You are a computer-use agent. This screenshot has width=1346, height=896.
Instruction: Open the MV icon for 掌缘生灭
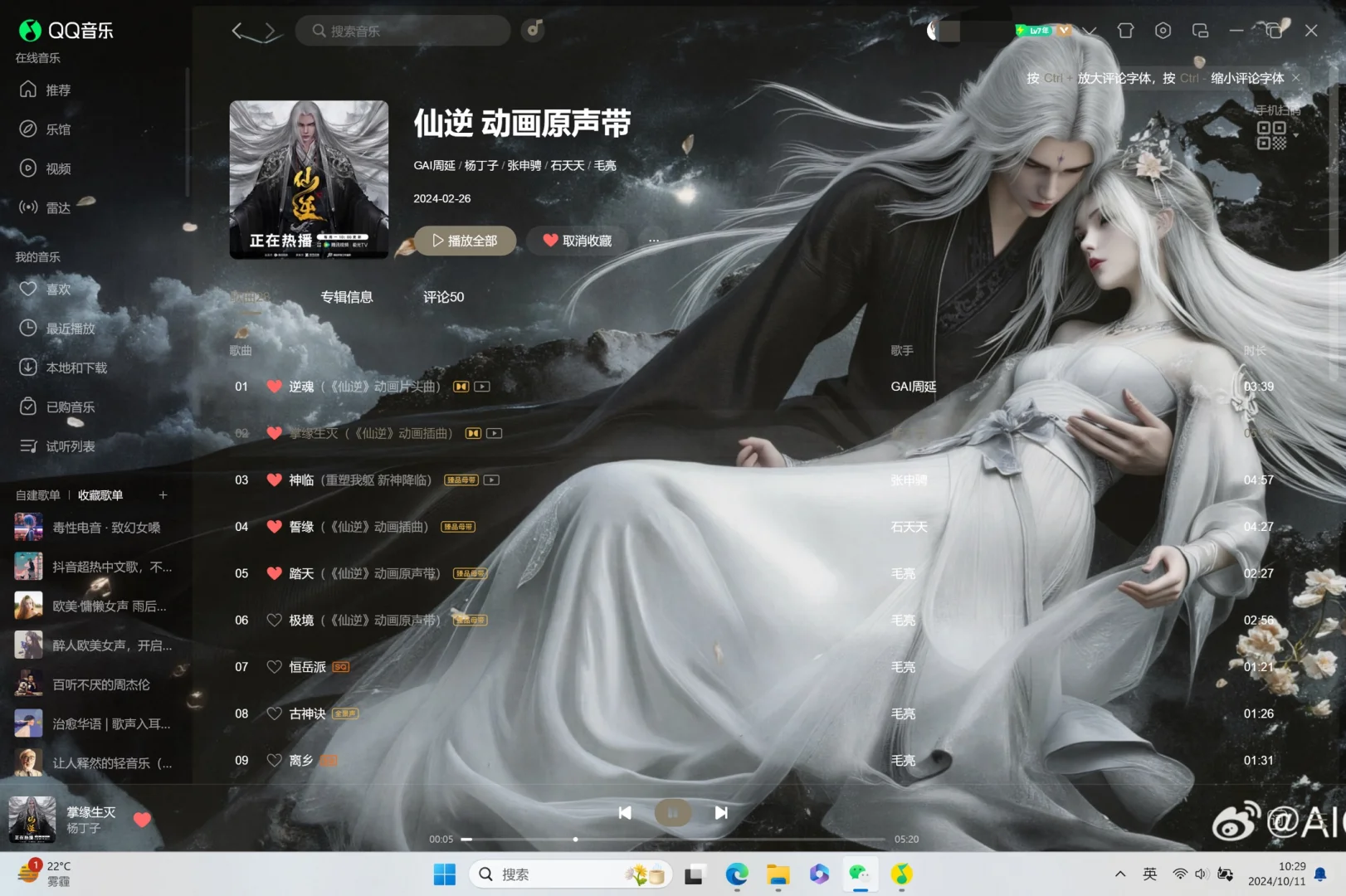coord(495,433)
